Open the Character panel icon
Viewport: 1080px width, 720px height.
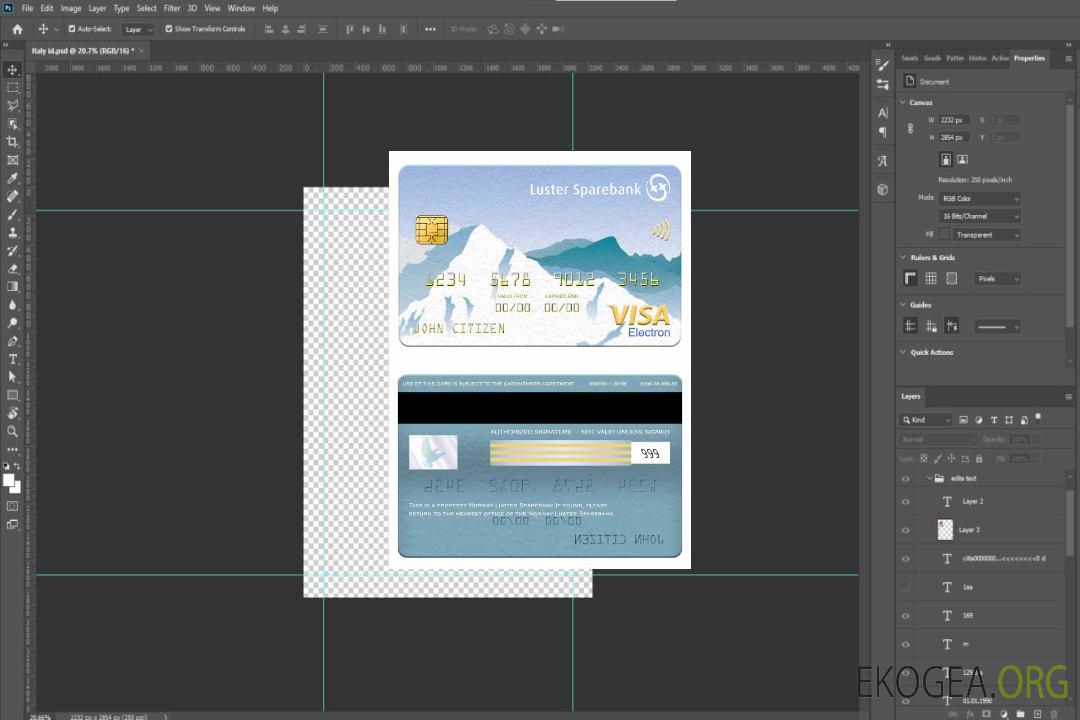(882, 112)
